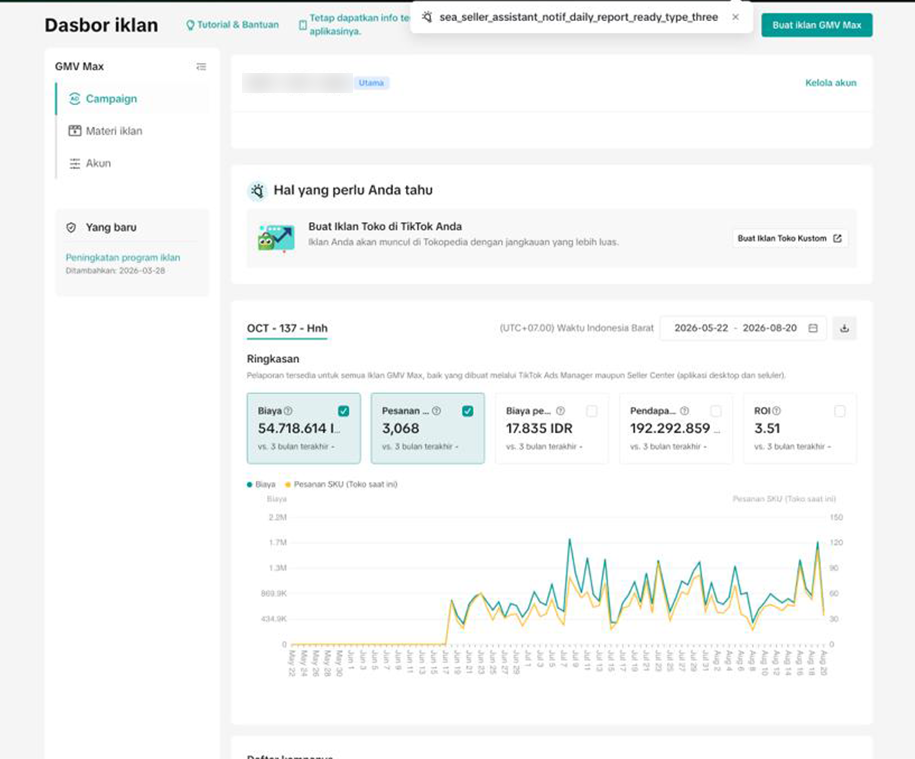Click the info icon beside Pendapa... metric
915x759 pixels.
pyautogui.click(x=684, y=411)
